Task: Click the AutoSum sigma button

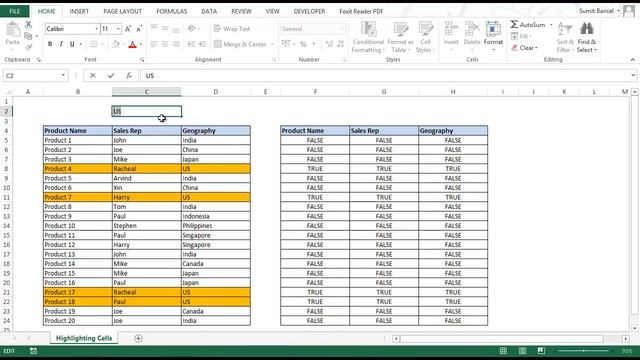Action: tap(527, 25)
